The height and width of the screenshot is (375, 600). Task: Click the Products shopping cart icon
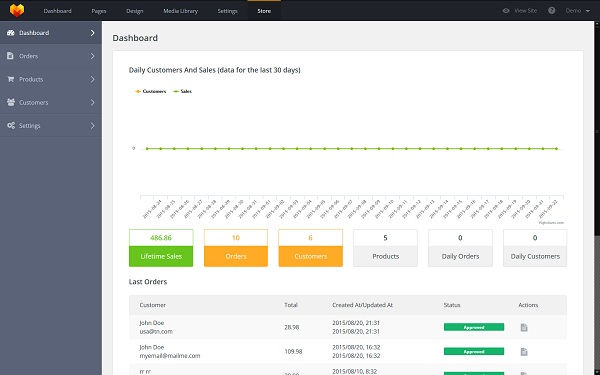(x=11, y=79)
